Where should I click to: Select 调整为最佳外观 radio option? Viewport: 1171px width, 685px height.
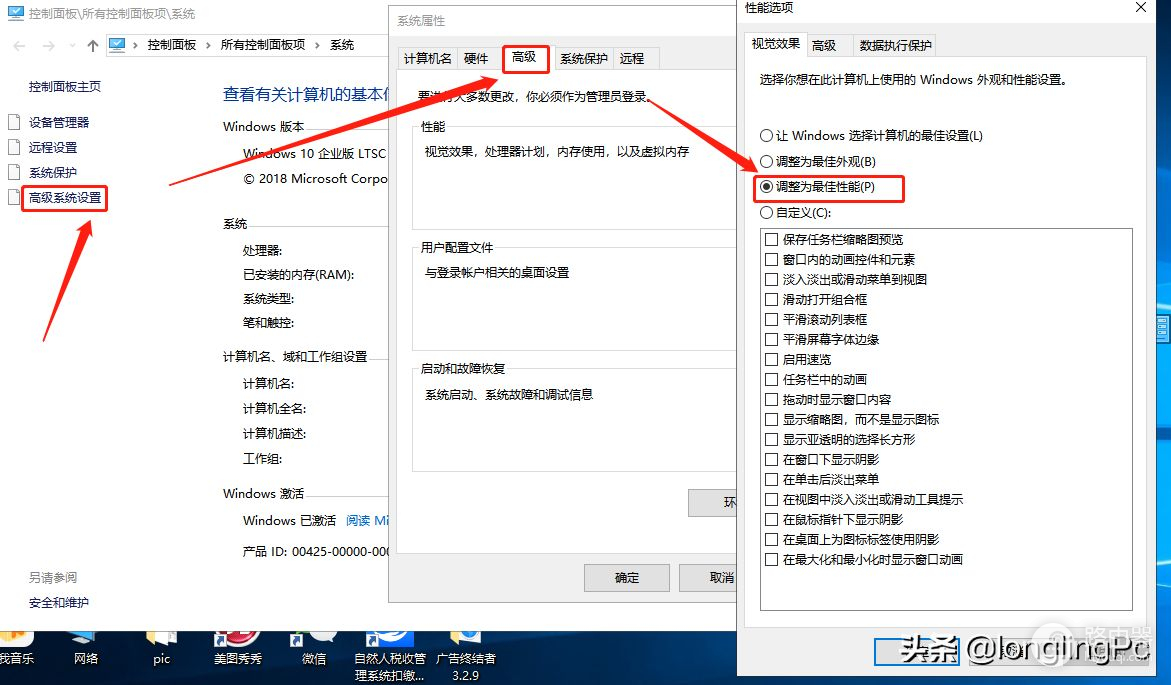coord(818,161)
